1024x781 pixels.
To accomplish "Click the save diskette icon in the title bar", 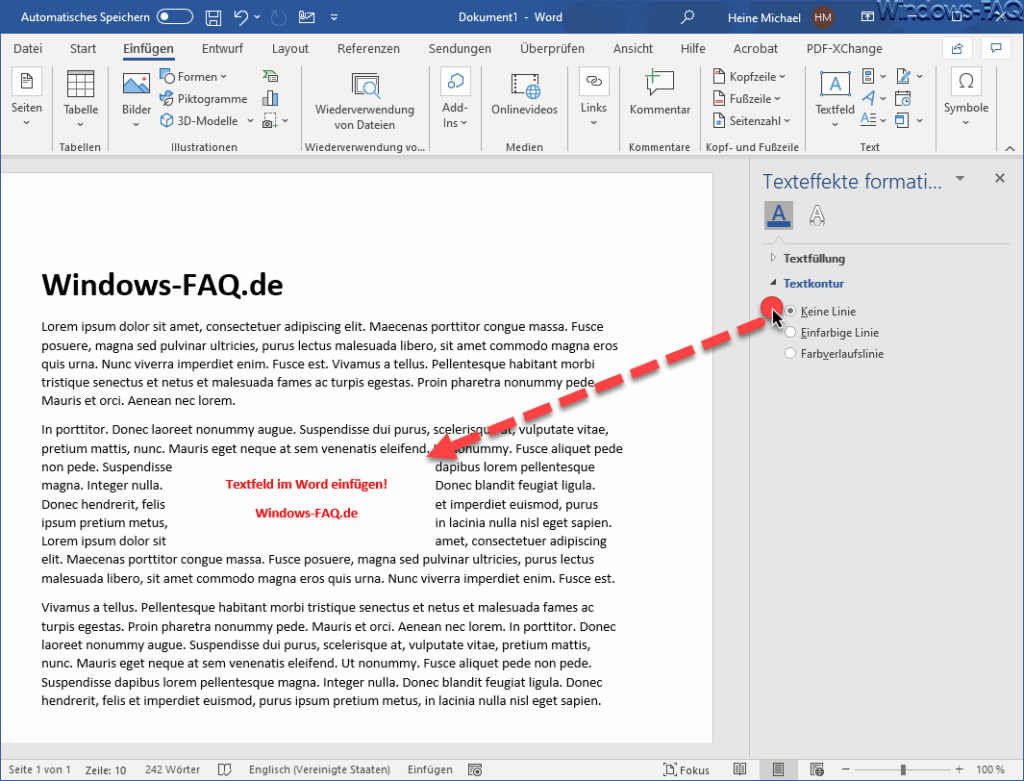I will coord(213,18).
